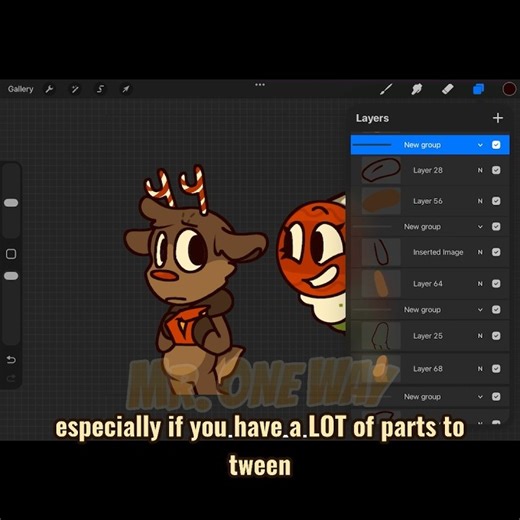Open the Adjustments magic wand menu
The image size is (520, 520).
pyautogui.click(x=75, y=89)
